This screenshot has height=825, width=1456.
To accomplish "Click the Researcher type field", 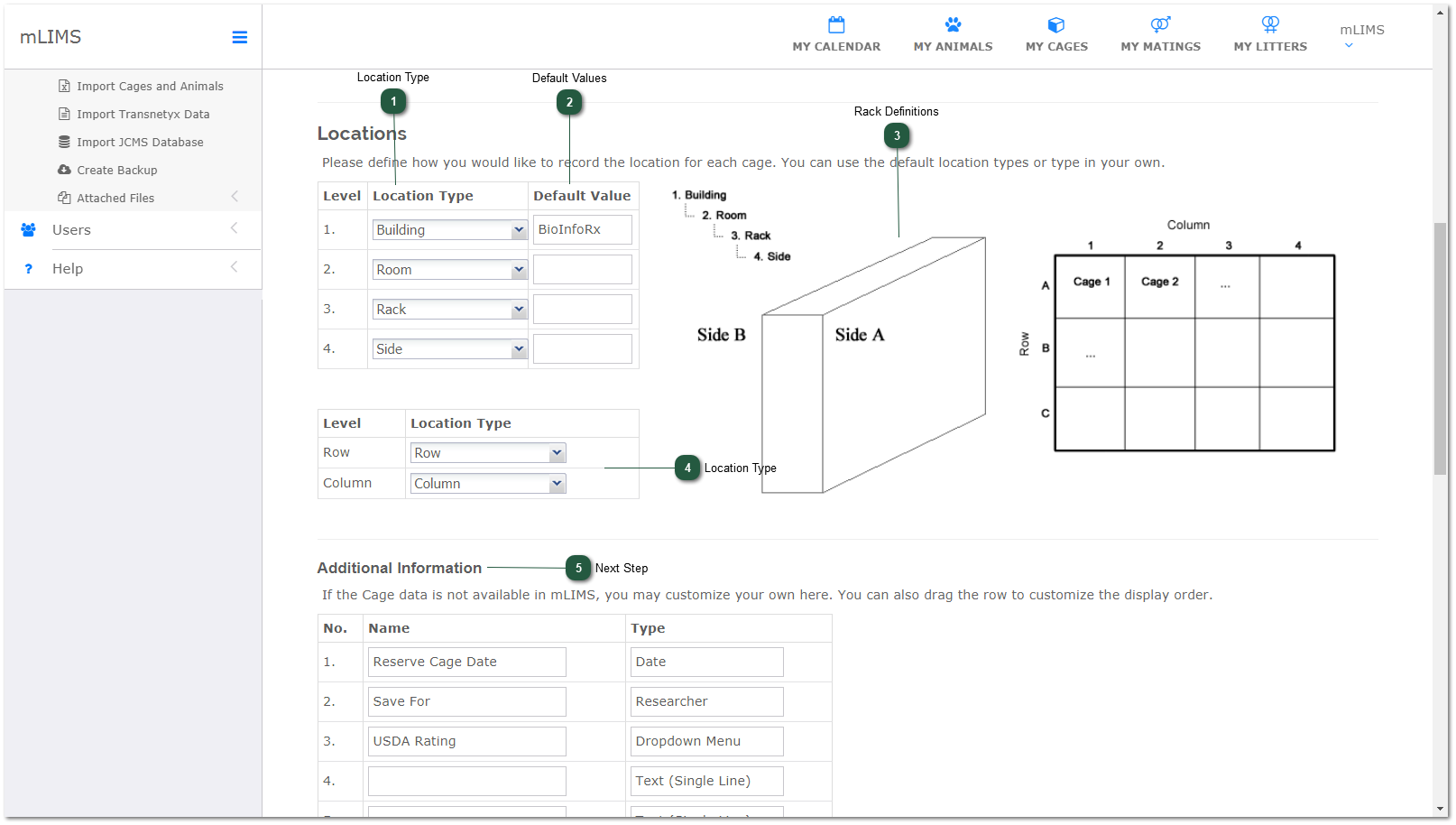I will click(706, 701).
